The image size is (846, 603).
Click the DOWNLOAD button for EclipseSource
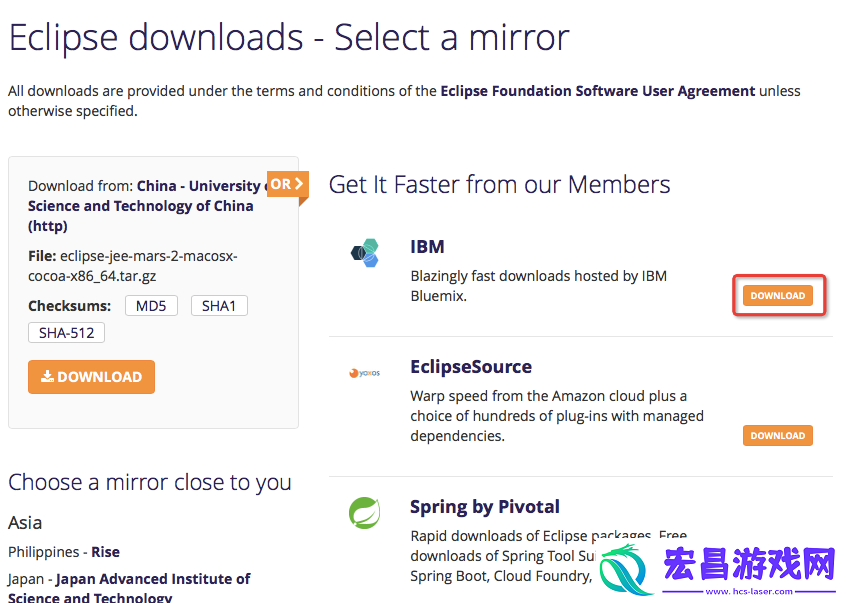pyautogui.click(x=777, y=435)
